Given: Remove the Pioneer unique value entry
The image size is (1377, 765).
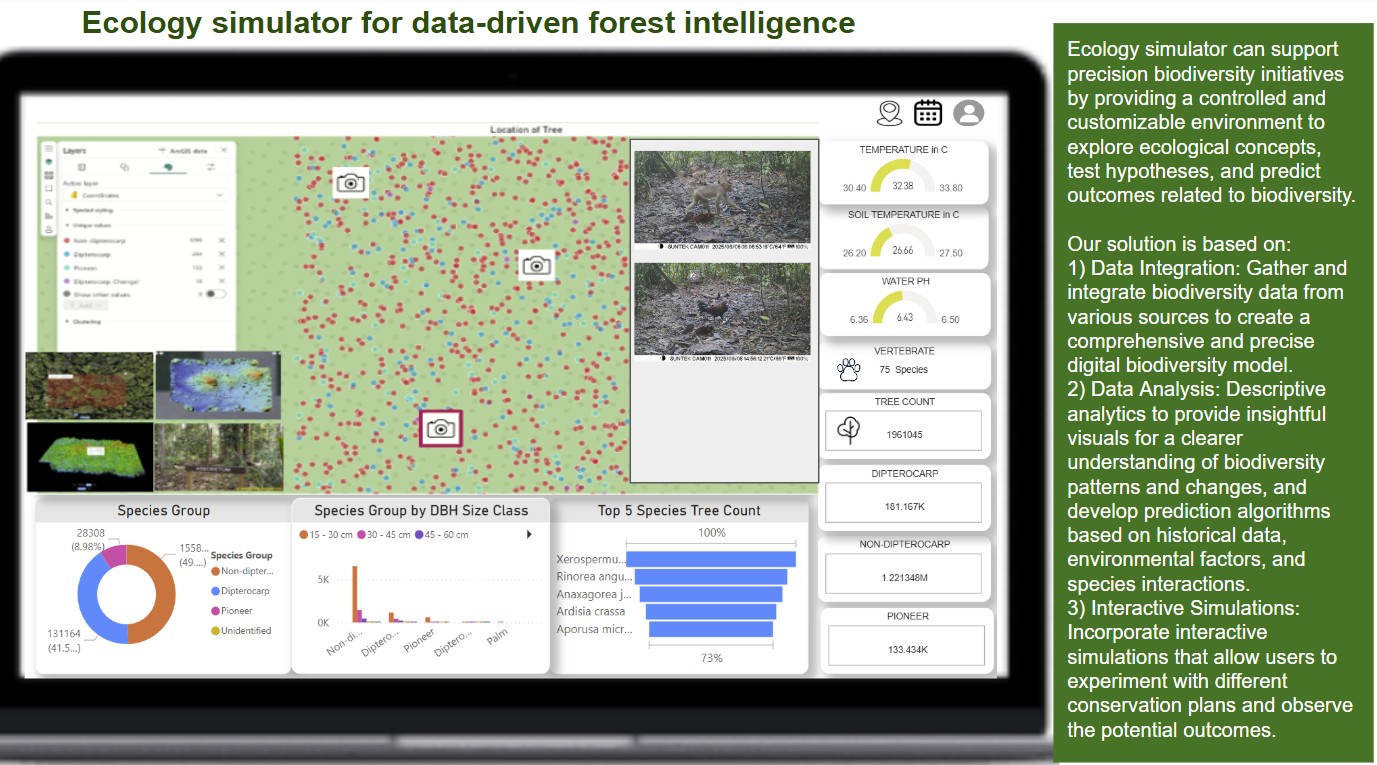Looking at the screenshot, I should tap(222, 268).
